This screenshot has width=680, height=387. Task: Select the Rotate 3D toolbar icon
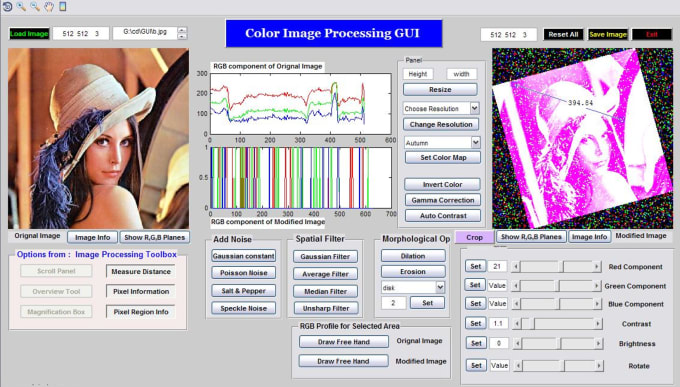(7, 6)
